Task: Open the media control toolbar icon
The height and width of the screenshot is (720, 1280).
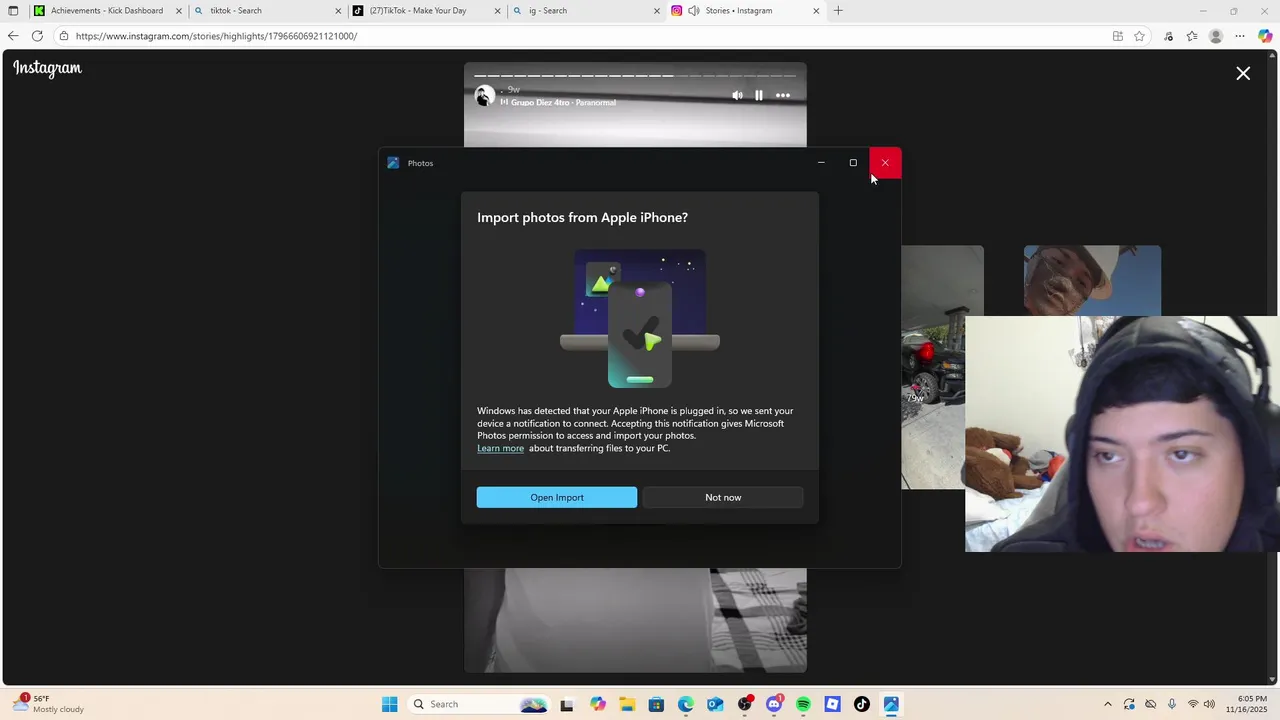Action: [x=1168, y=36]
